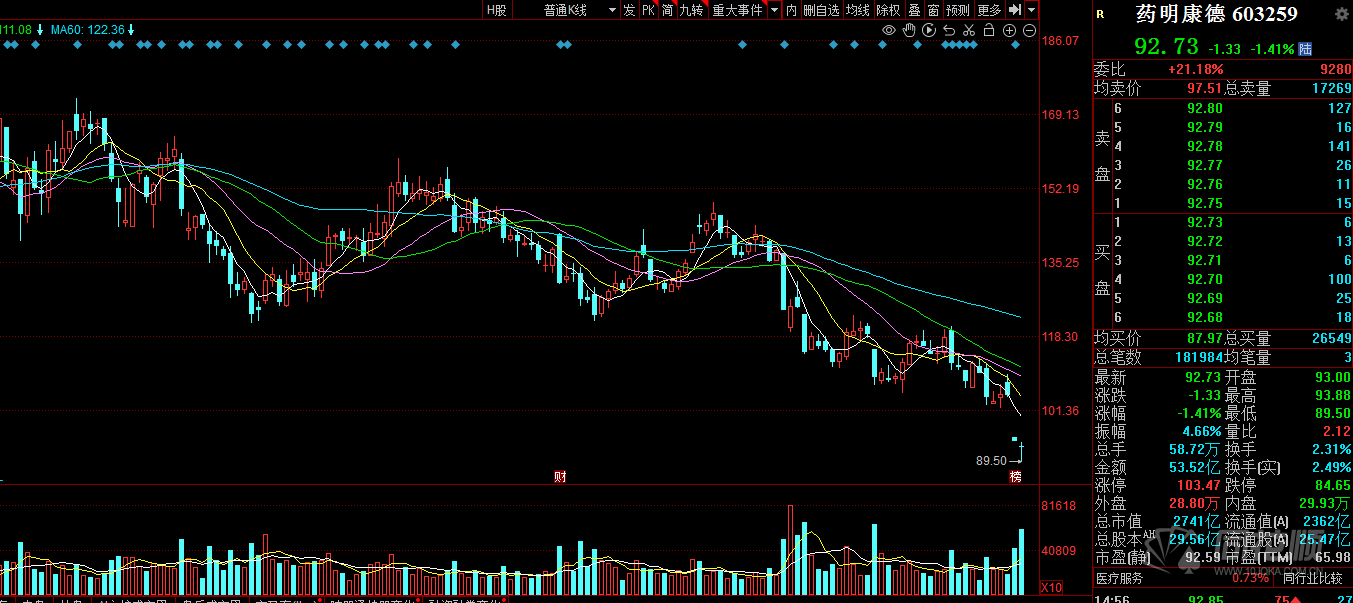Click the 发 toolbar button
Image resolution: width=1353 pixels, height=603 pixels.
629,10
